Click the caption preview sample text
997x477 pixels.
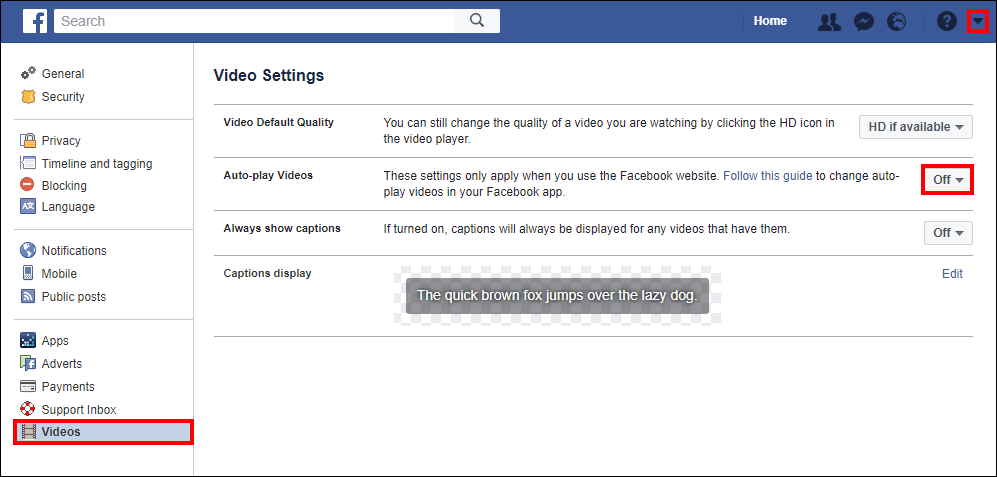pyautogui.click(x=557, y=296)
